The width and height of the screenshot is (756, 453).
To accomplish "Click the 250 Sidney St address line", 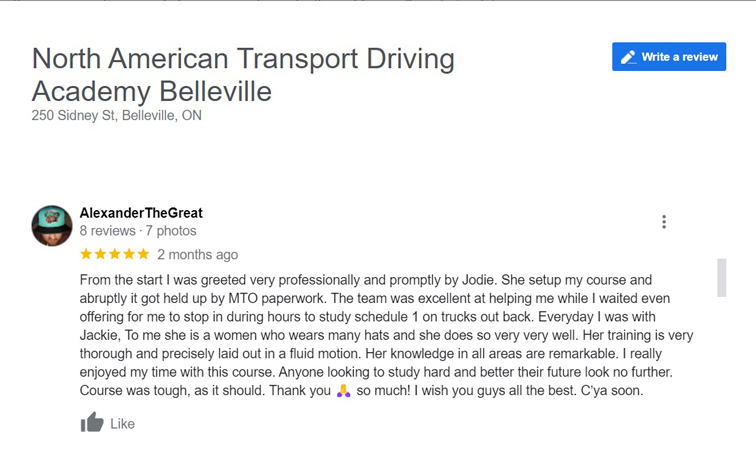I will pos(116,116).
